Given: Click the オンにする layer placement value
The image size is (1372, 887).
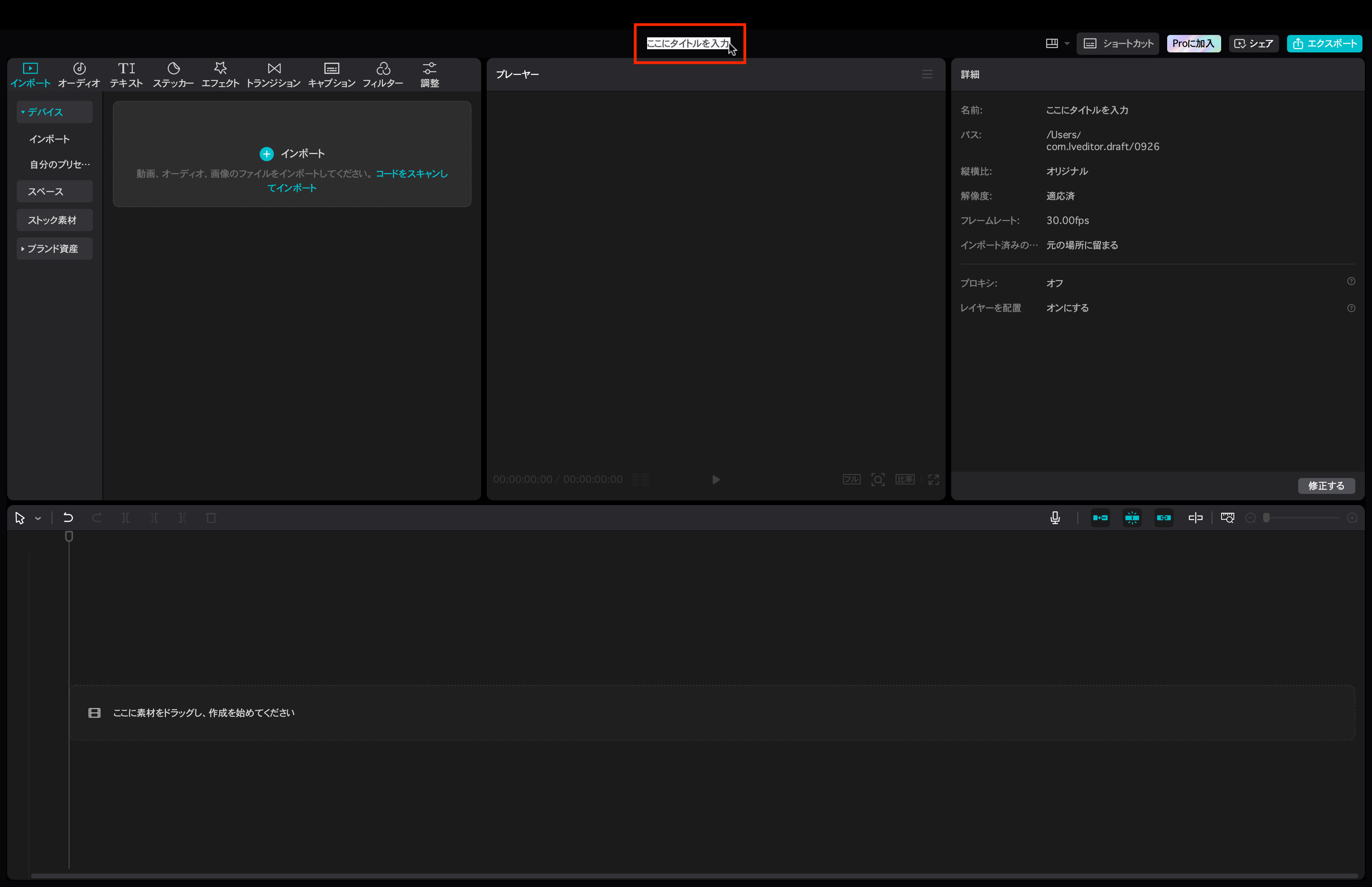Looking at the screenshot, I should pyautogui.click(x=1068, y=308).
